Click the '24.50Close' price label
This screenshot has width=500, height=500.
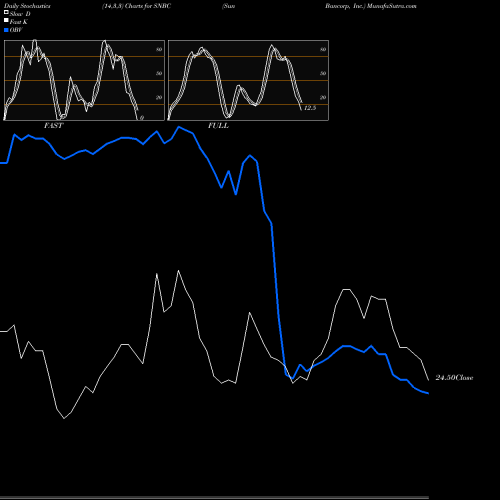coord(454,378)
